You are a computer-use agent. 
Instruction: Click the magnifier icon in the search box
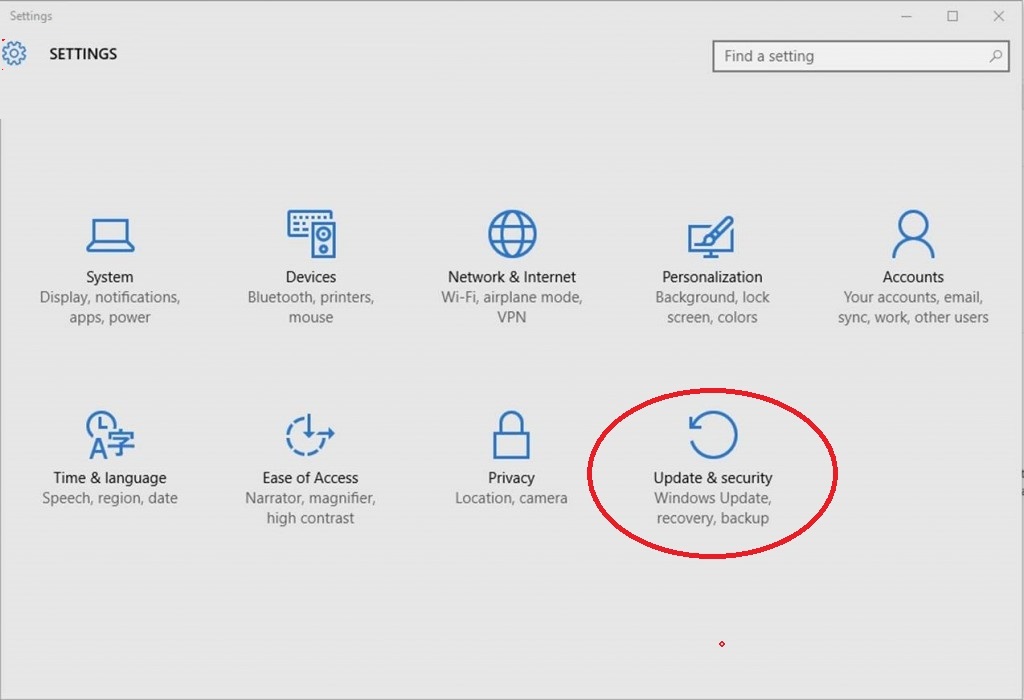pos(996,56)
